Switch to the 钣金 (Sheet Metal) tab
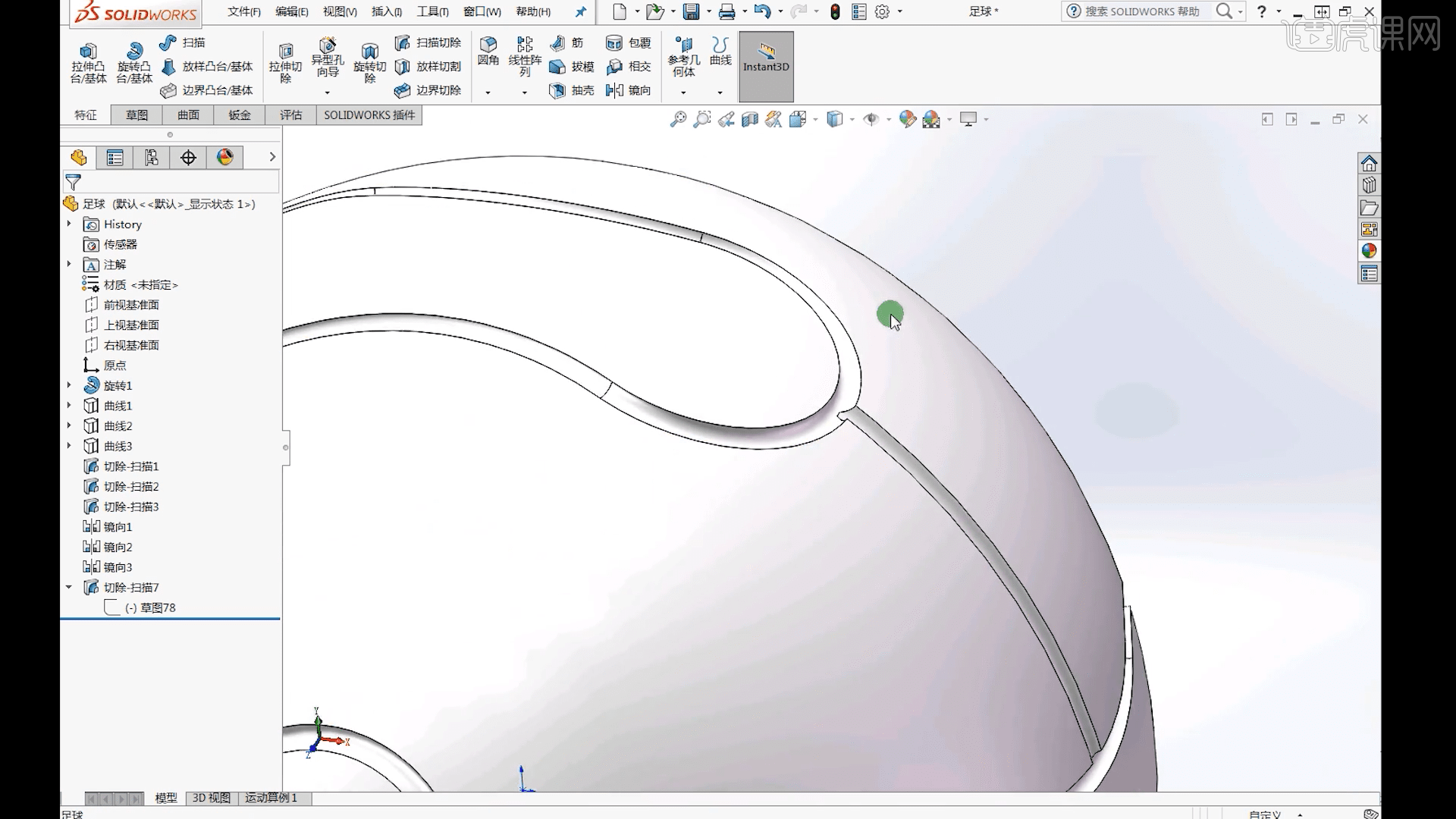This screenshot has height=819, width=1456. (240, 115)
